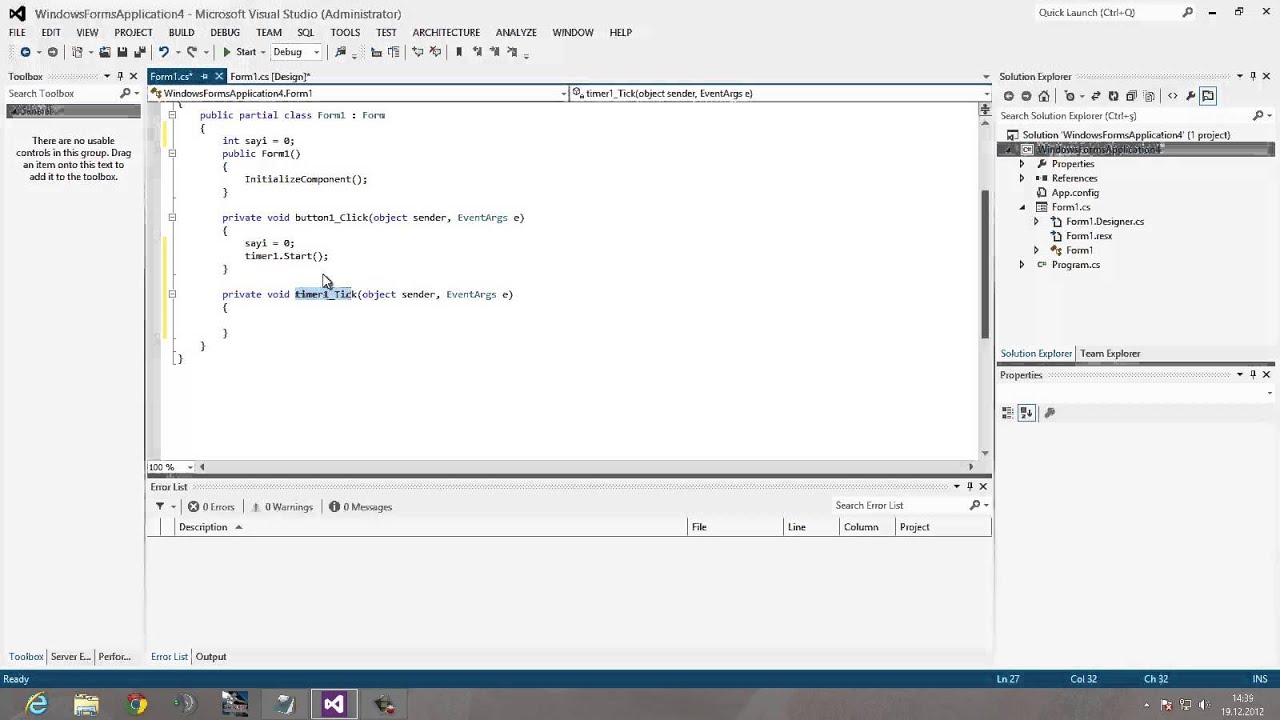Click the Save All toolbar icon
1280x720 pixels.
click(x=139, y=52)
